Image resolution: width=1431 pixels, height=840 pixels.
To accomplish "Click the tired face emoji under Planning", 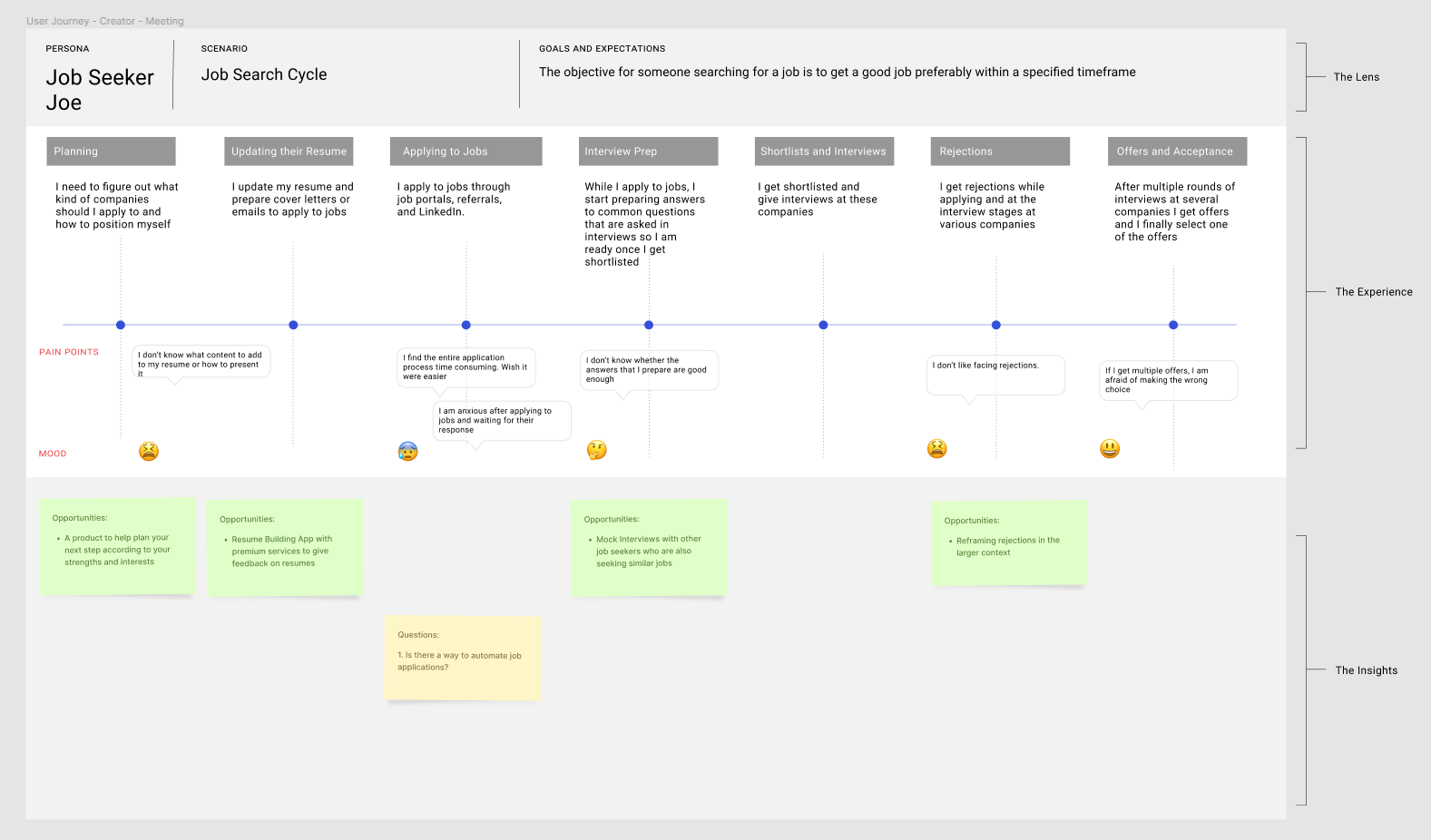I will [149, 451].
